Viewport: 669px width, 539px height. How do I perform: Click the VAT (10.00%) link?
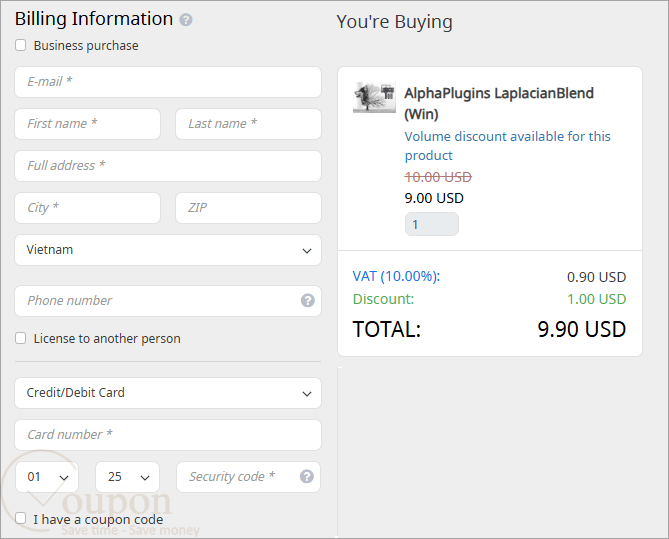(396, 277)
